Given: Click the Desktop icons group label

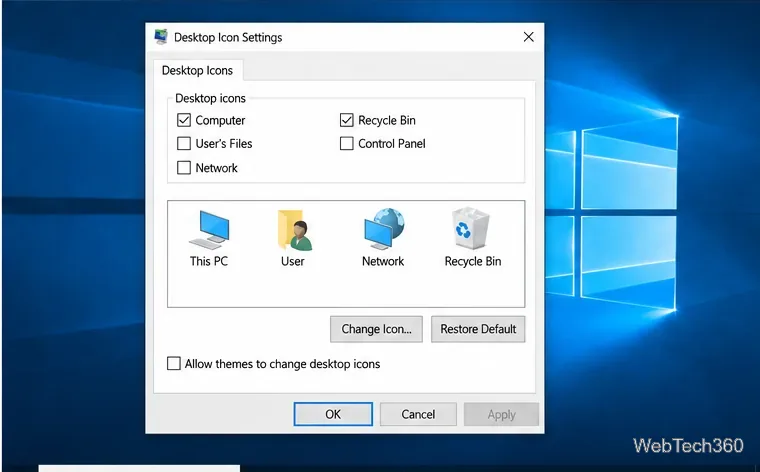Looking at the screenshot, I should 210,98.
